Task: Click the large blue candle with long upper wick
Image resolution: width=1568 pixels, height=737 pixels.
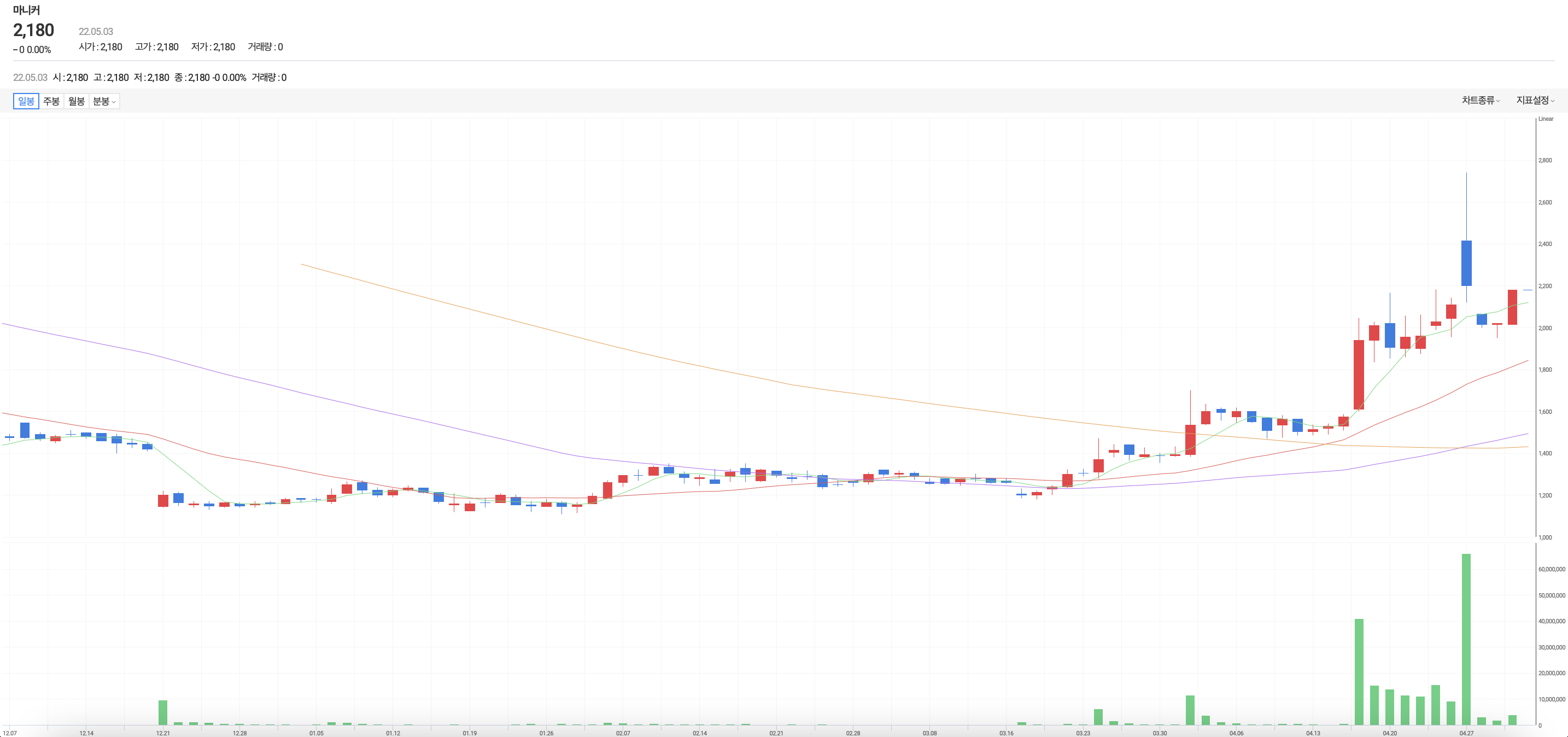Action: tap(1466, 263)
